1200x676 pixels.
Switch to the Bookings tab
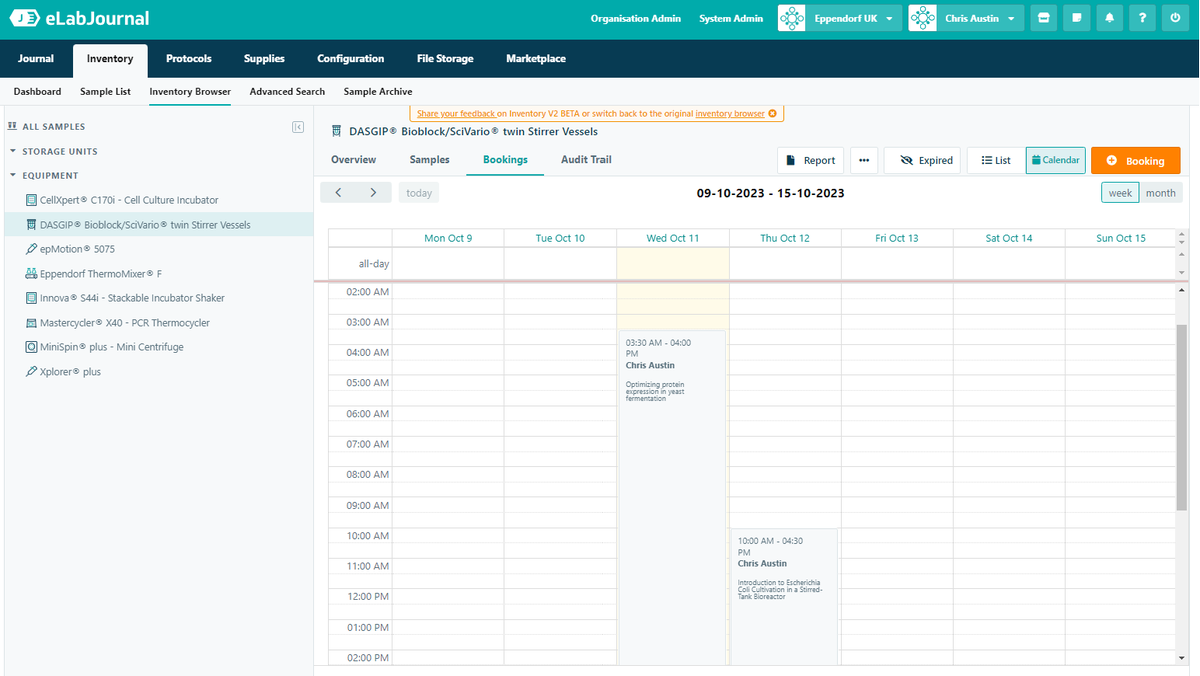[x=505, y=160]
